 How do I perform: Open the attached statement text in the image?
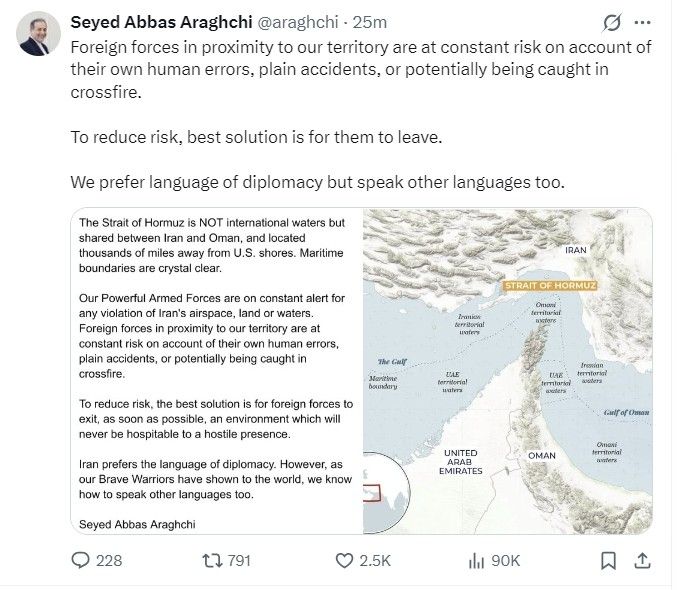216,372
